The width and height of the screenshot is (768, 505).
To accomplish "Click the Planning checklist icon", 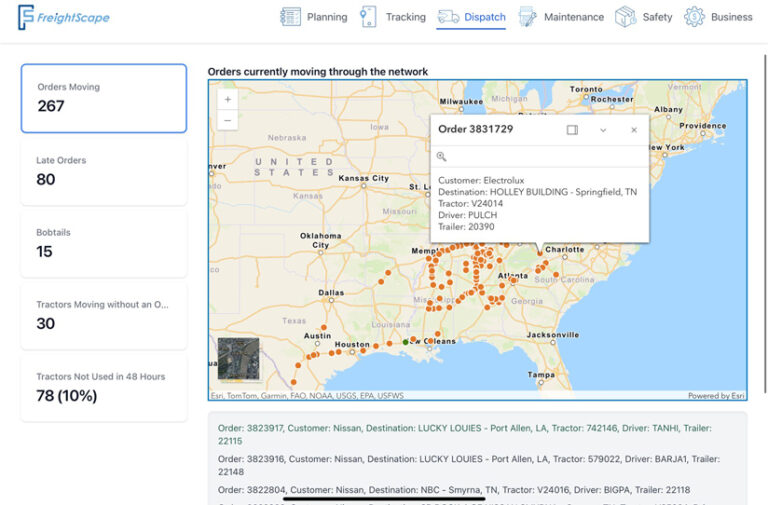I will pos(290,17).
